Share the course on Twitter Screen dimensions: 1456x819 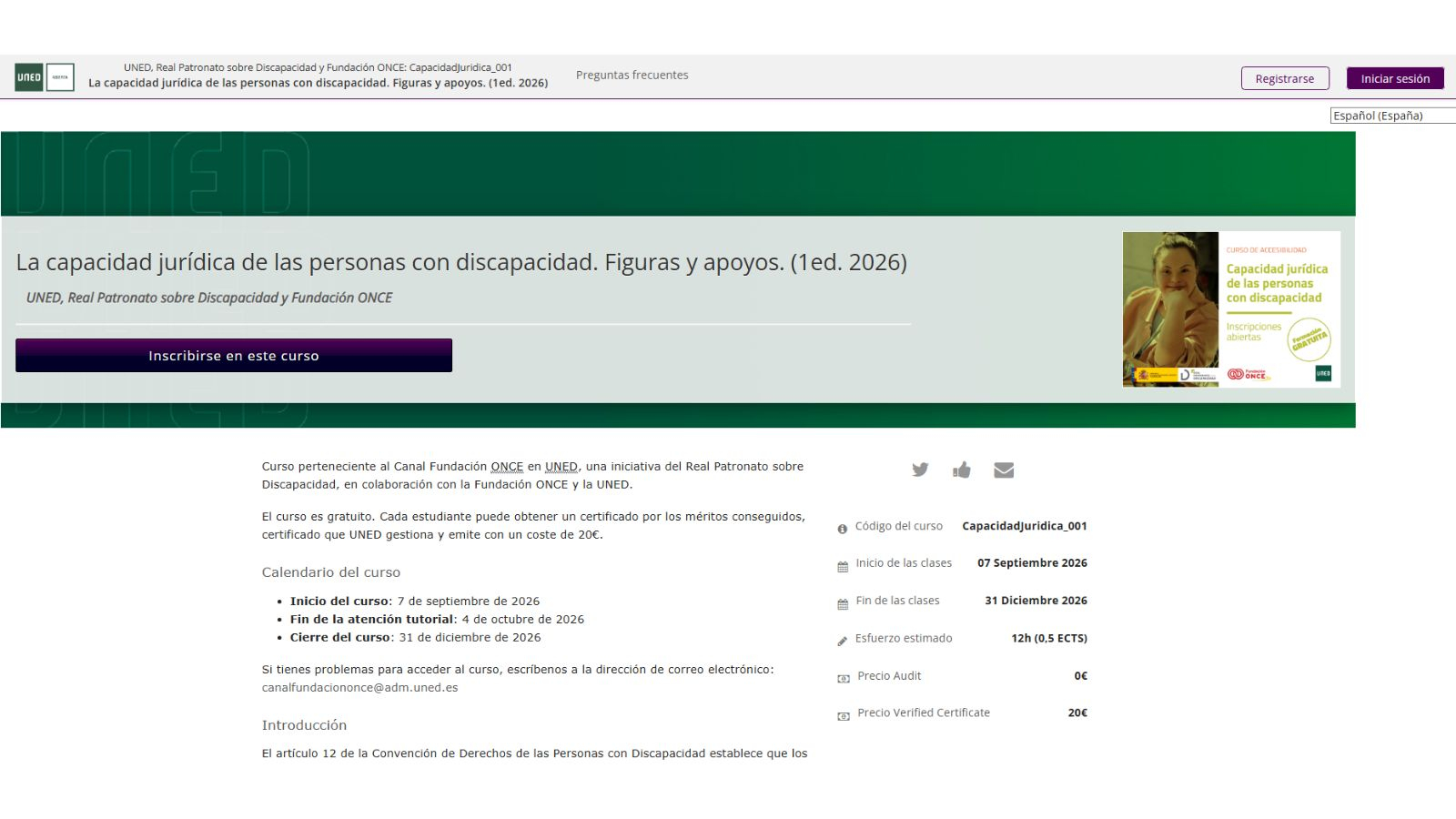click(920, 470)
